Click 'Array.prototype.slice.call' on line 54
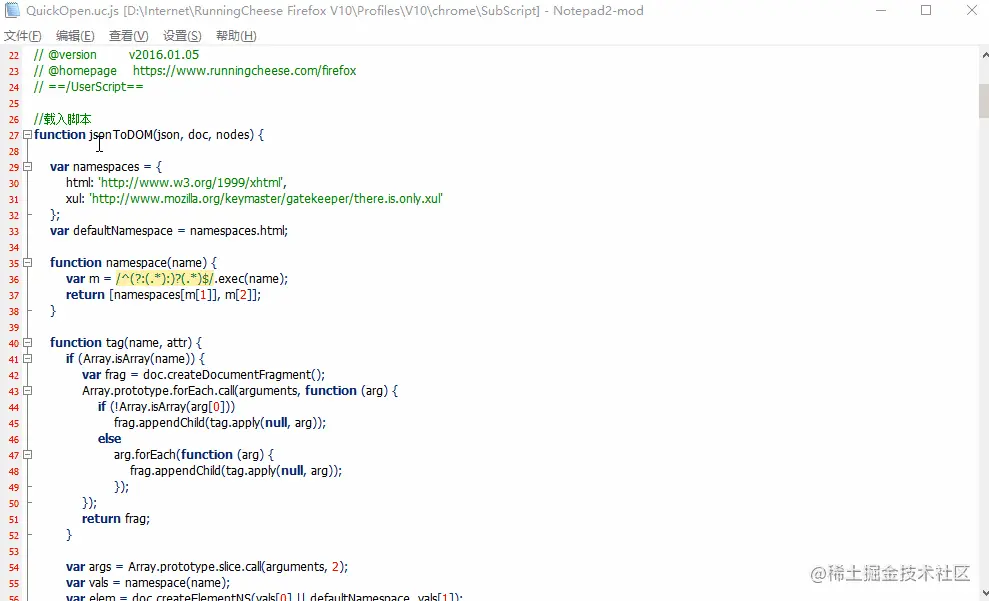Viewport: 989px width, 601px height. coord(195,567)
